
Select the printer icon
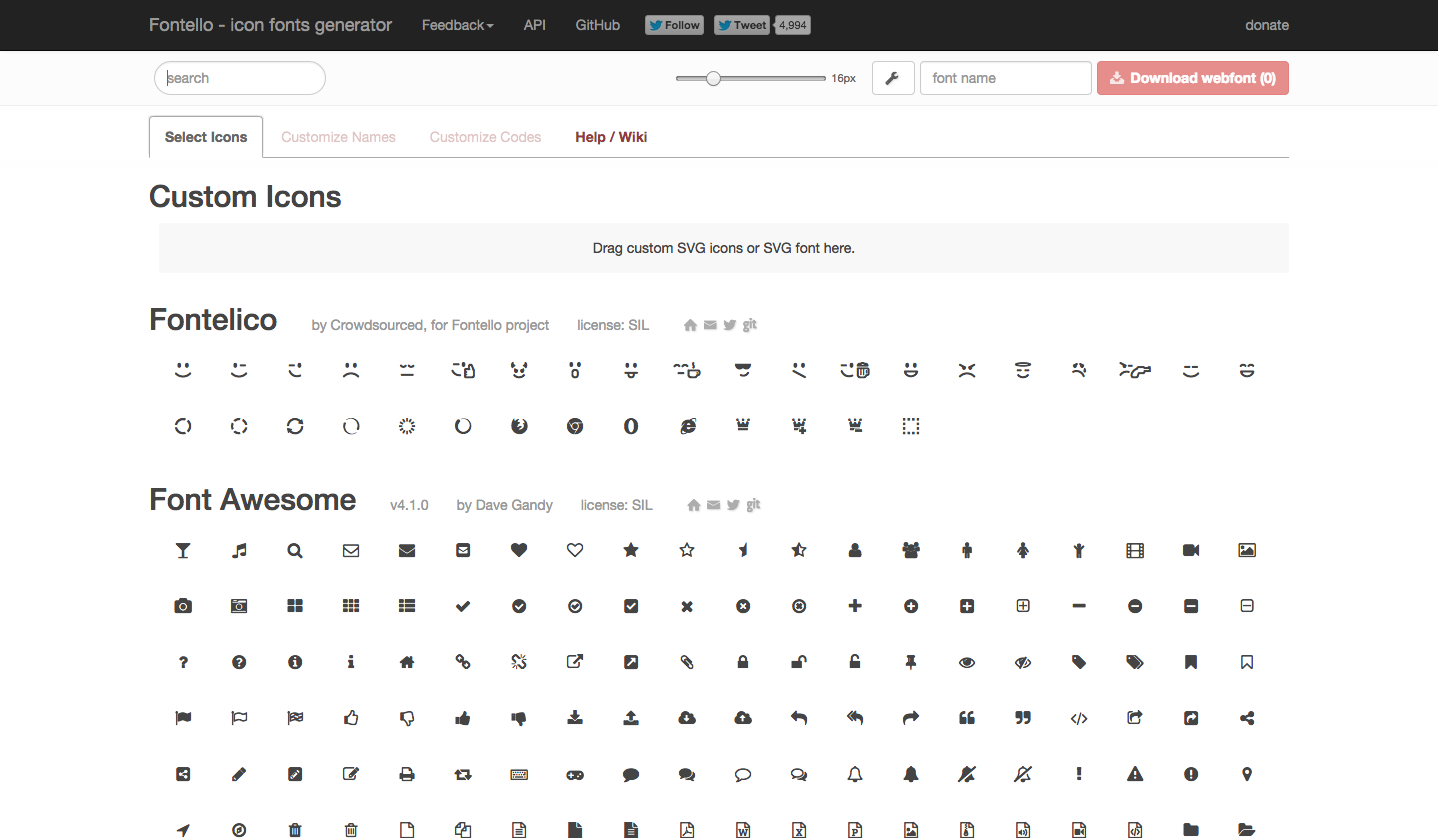[x=407, y=774]
